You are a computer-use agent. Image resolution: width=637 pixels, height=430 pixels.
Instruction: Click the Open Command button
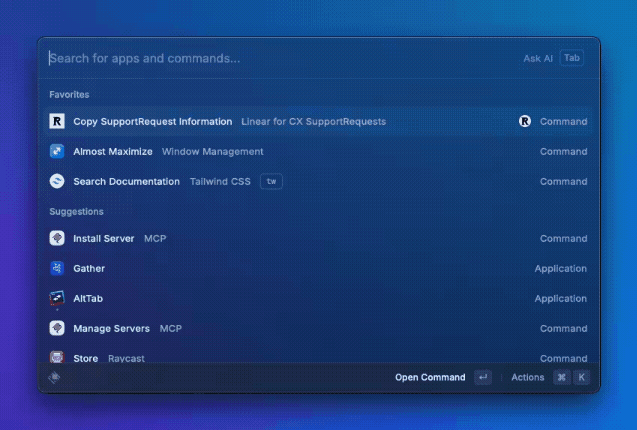pyautogui.click(x=430, y=378)
